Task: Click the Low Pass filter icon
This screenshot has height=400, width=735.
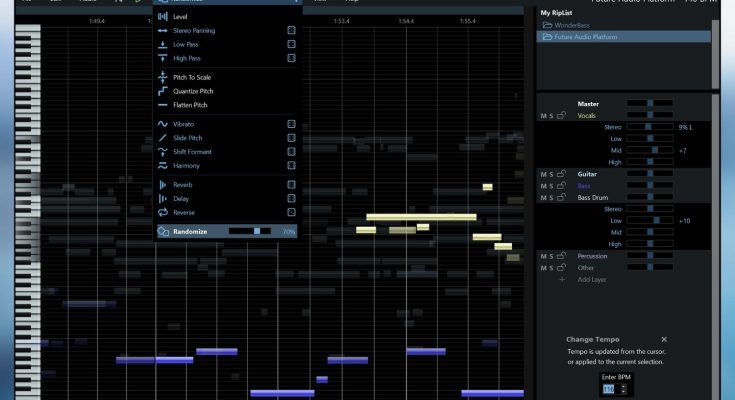Action: tap(163, 44)
